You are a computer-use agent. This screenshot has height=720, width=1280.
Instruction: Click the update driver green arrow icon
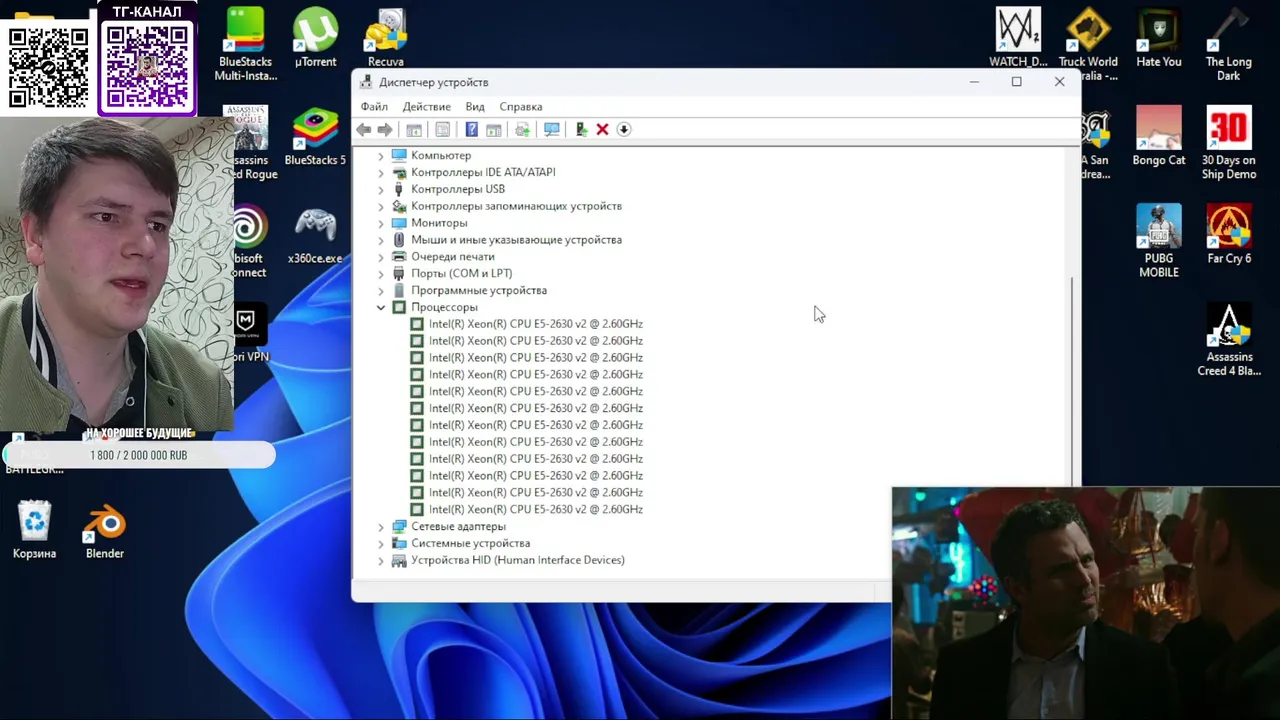581,129
